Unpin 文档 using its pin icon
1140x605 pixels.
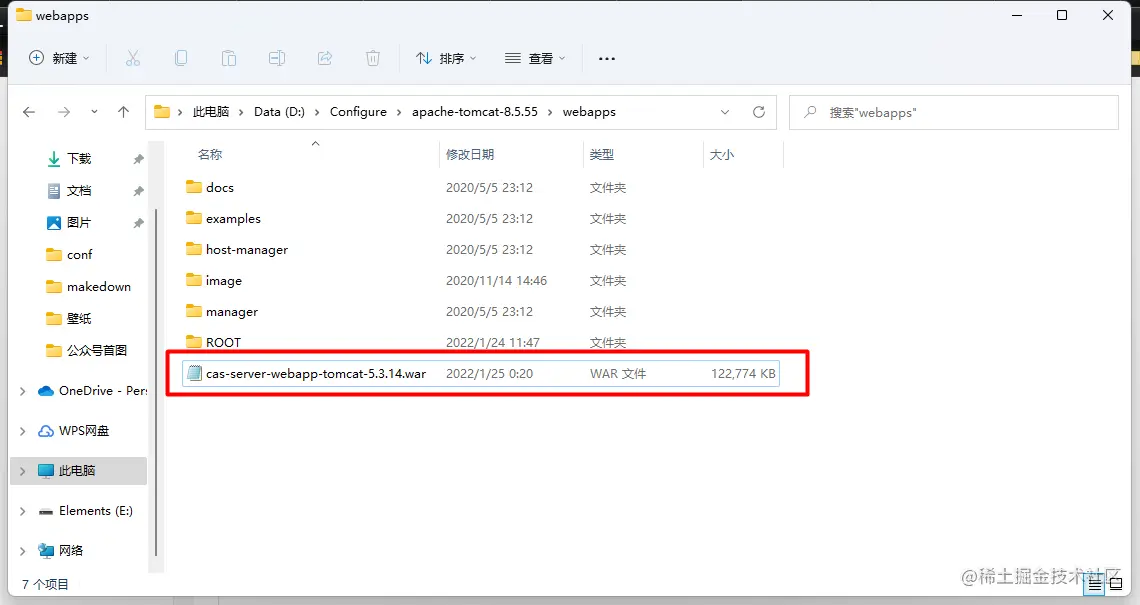(138, 191)
